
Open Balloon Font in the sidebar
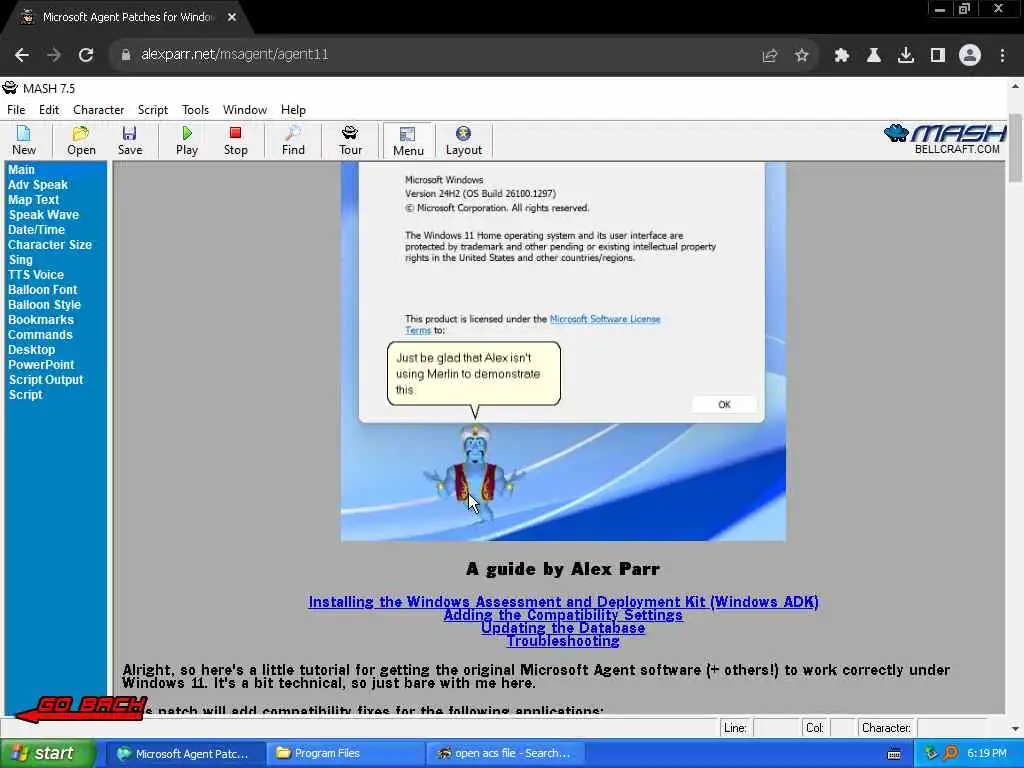pos(42,290)
